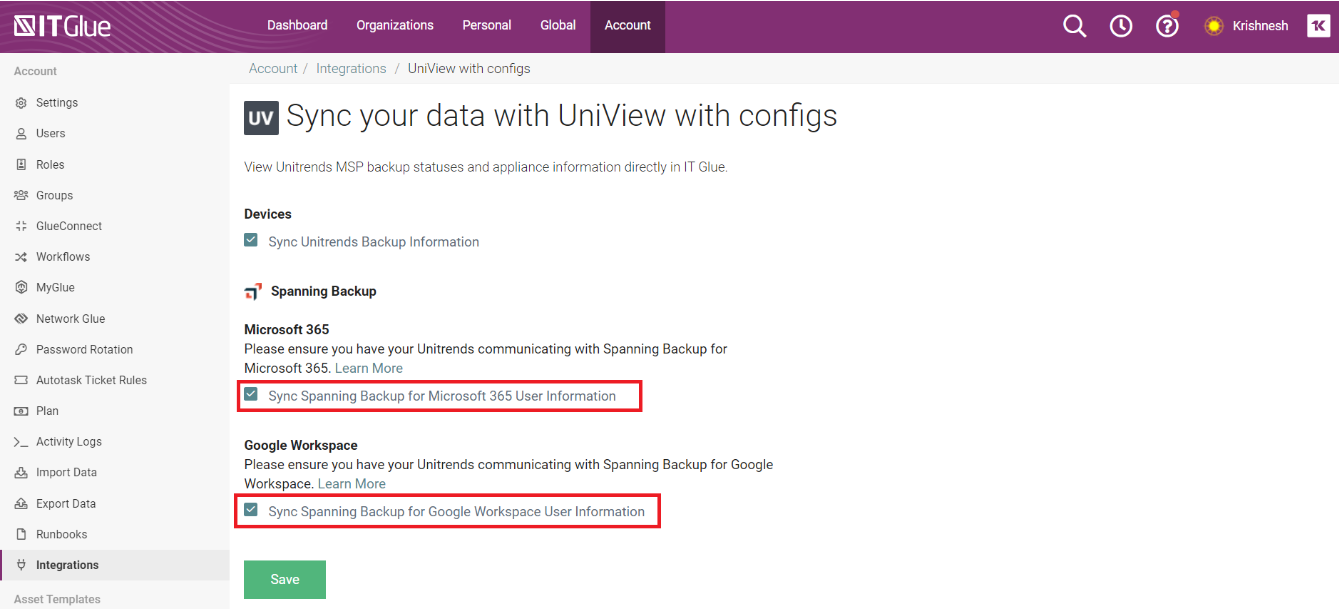Viewport: 1339px width, 613px height.
Task: Open the recent history clock icon
Action: tap(1121, 26)
